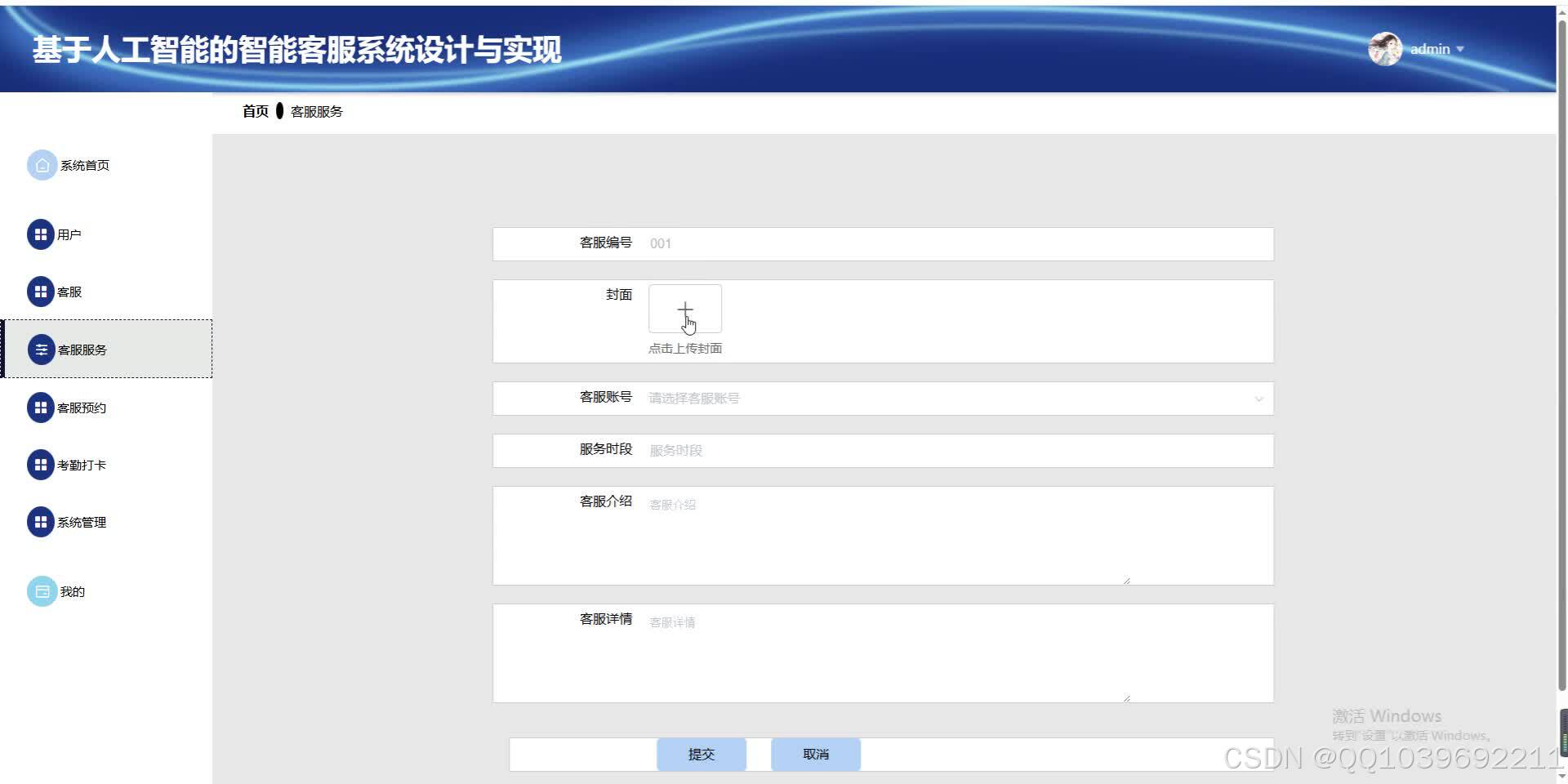This screenshot has width=1568, height=784.
Task: Open the 系统管理 settings icon
Action: tap(42, 521)
